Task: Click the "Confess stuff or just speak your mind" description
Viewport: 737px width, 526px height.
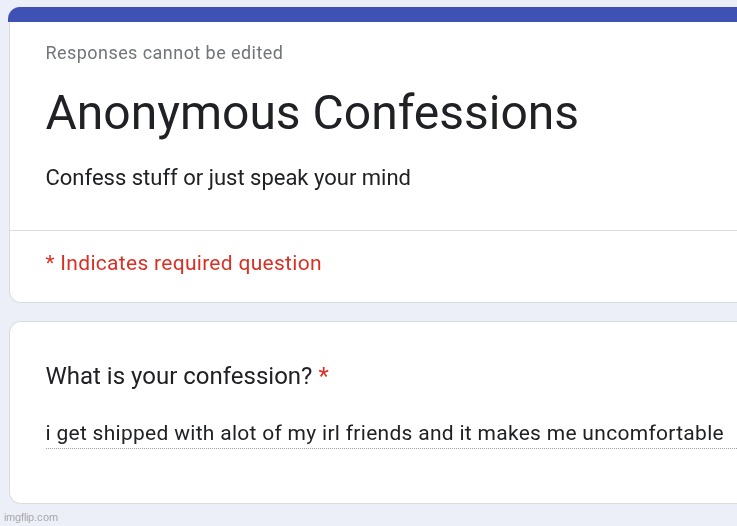Action: point(228,178)
